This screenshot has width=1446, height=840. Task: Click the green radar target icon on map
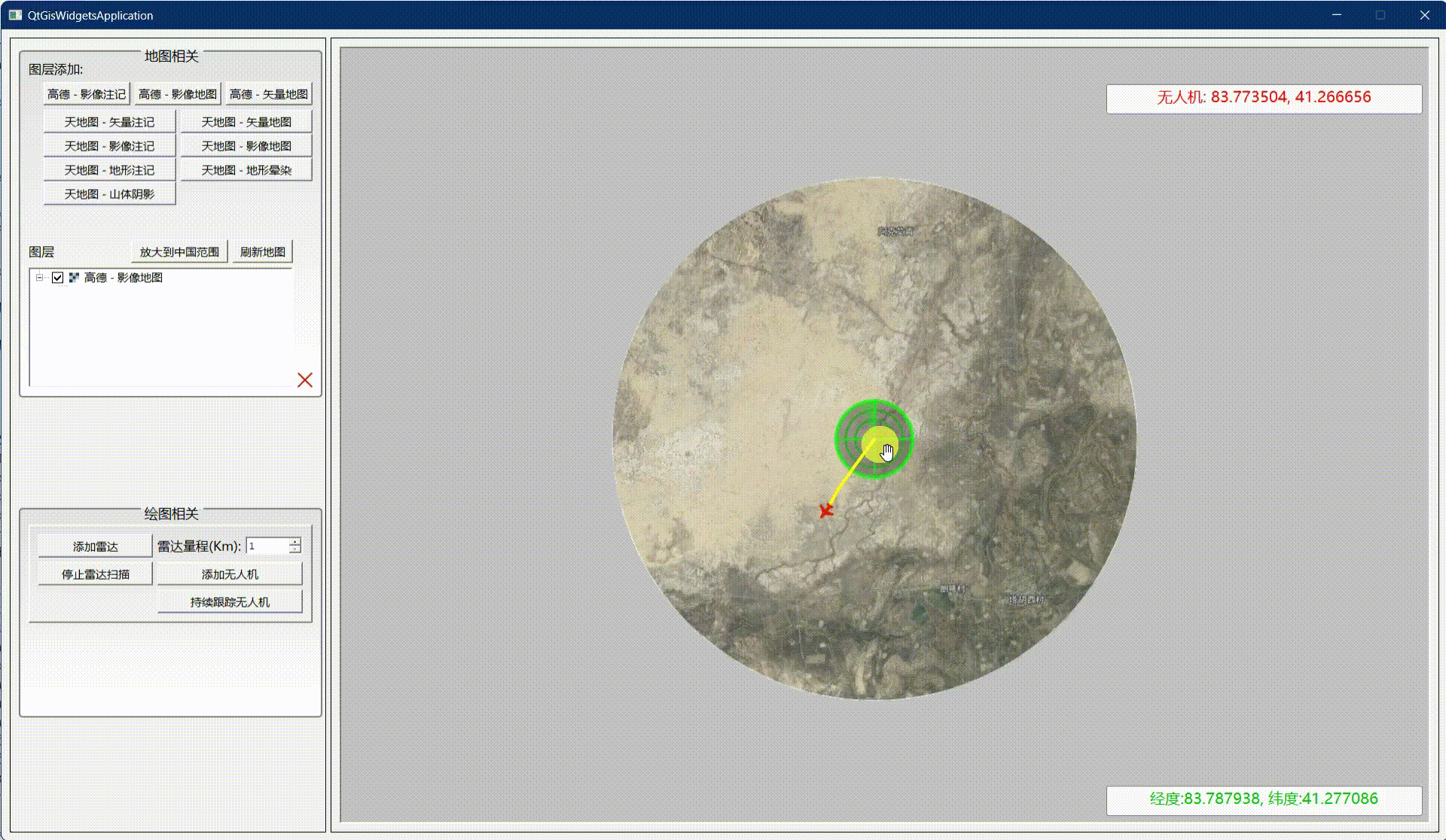874,439
